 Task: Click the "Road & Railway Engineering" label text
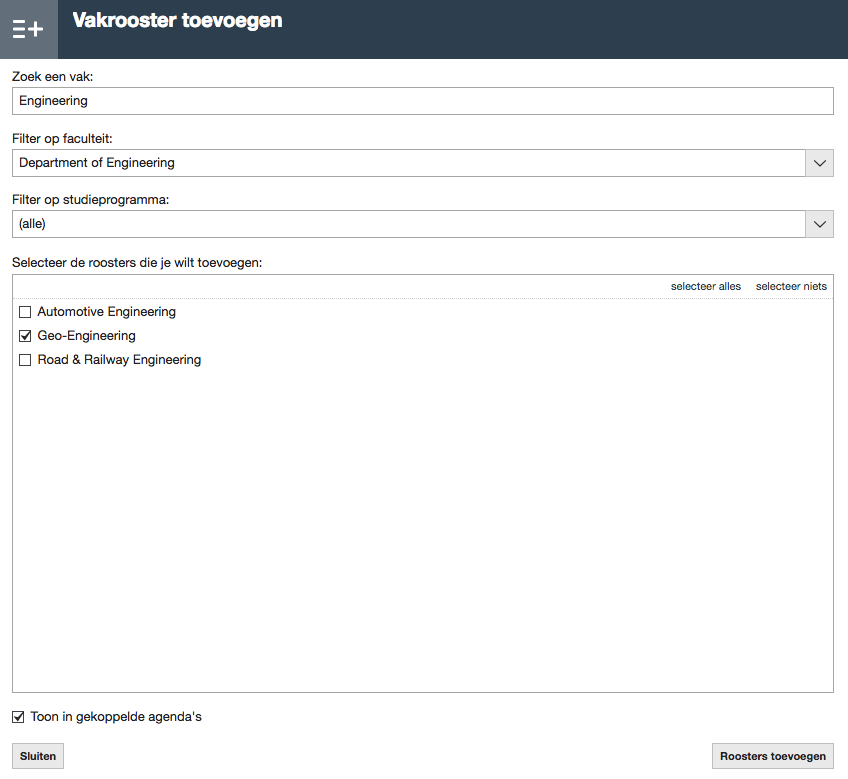tap(119, 360)
